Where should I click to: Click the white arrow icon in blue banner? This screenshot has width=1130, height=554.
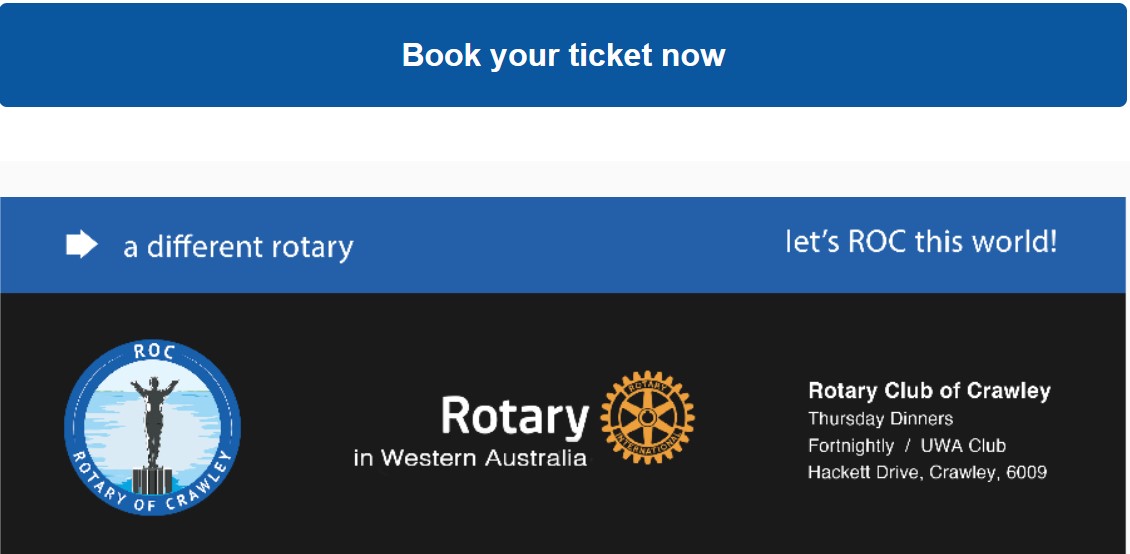tap(81, 245)
